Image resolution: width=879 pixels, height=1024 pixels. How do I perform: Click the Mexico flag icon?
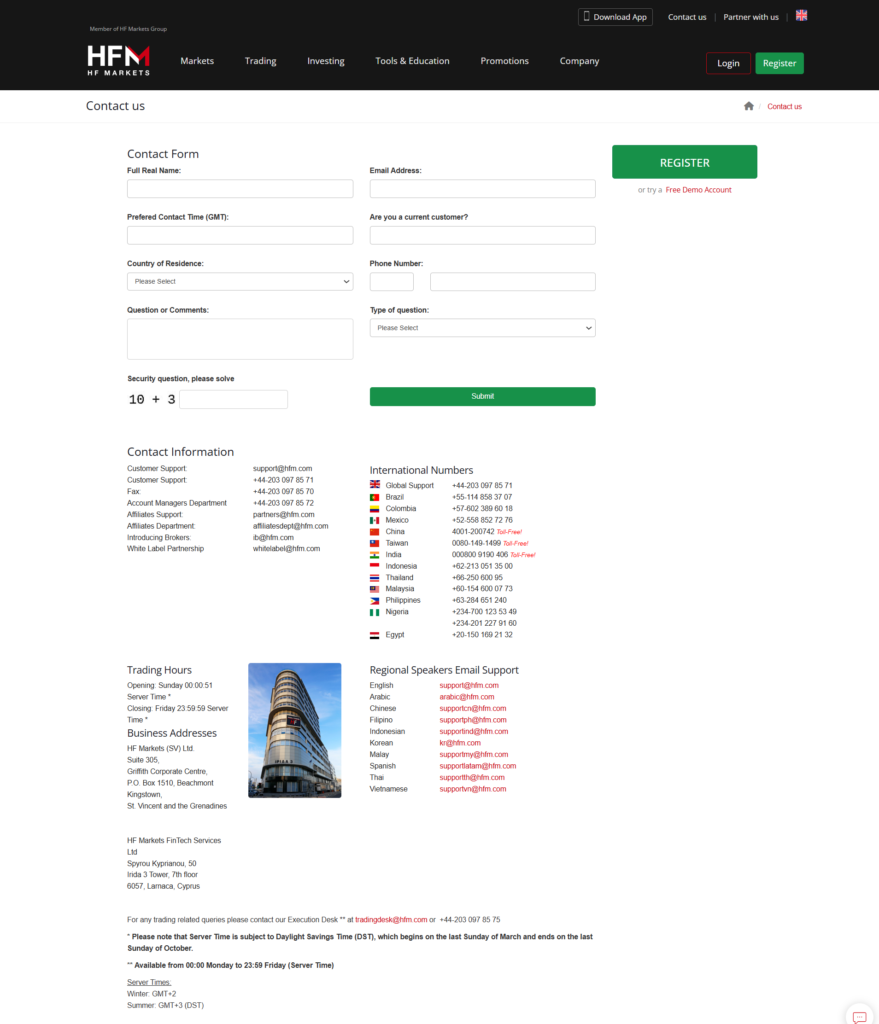[x=375, y=520]
